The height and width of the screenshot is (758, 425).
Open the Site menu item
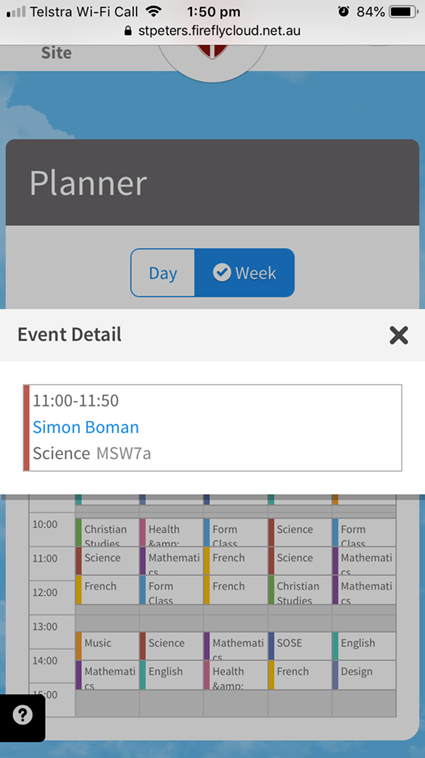[56, 53]
